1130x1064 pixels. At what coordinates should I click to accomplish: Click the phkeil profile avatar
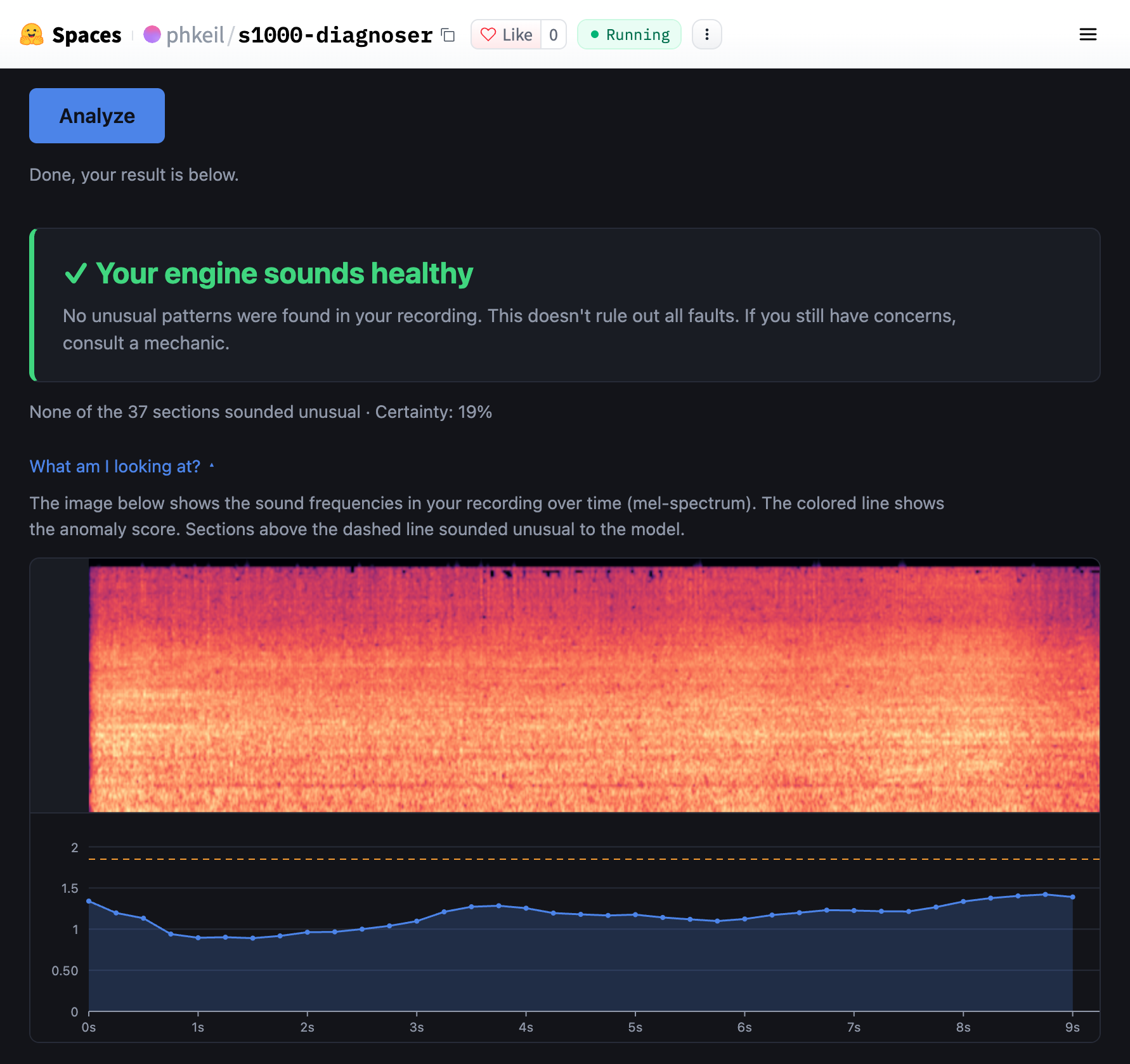[x=152, y=34]
